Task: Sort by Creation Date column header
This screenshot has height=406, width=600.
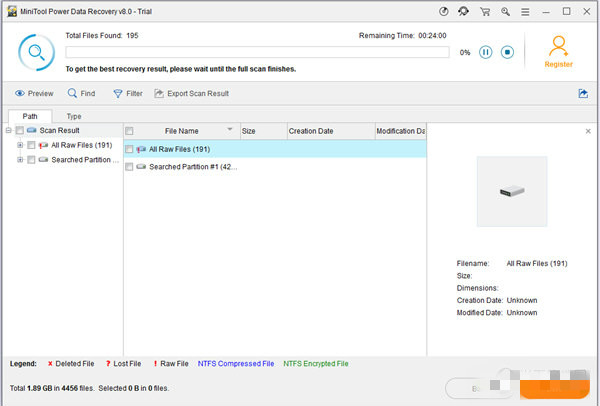Action: click(331, 131)
